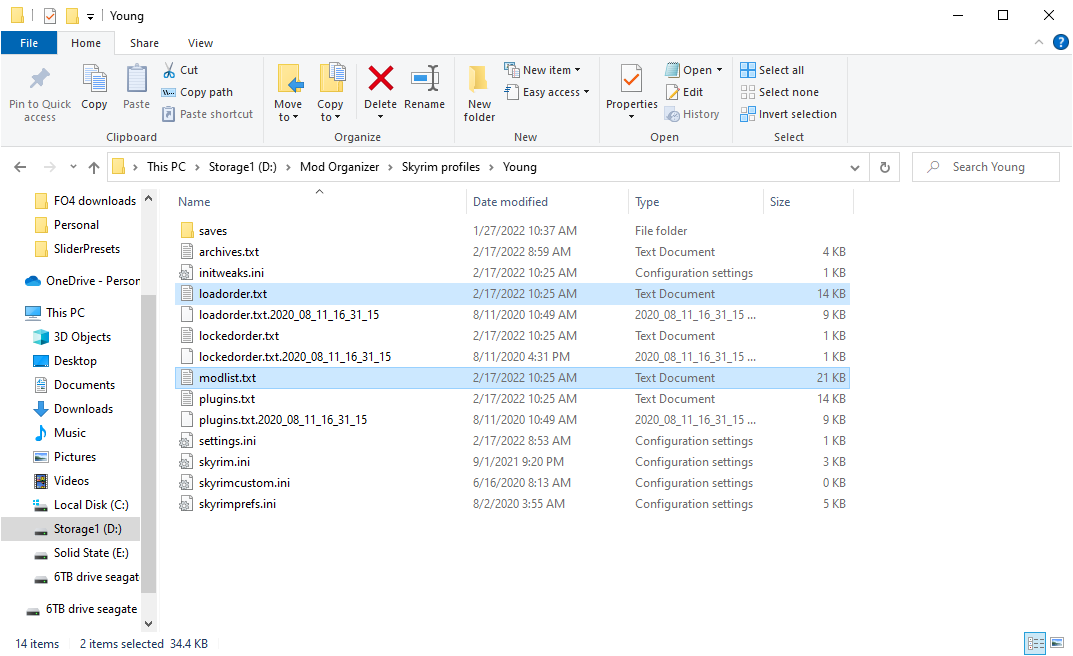
Task: Click Storage1 (D:) breadcrumb
Action: (x=243, y=167)
